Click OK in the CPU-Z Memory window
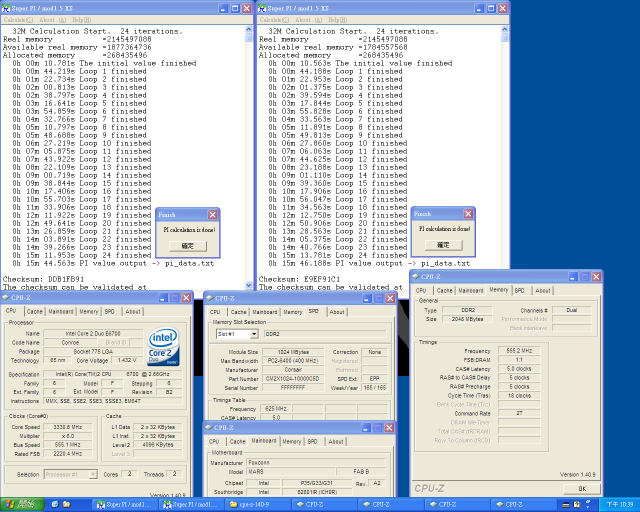640x512 pixels. (x=582, y=489)
